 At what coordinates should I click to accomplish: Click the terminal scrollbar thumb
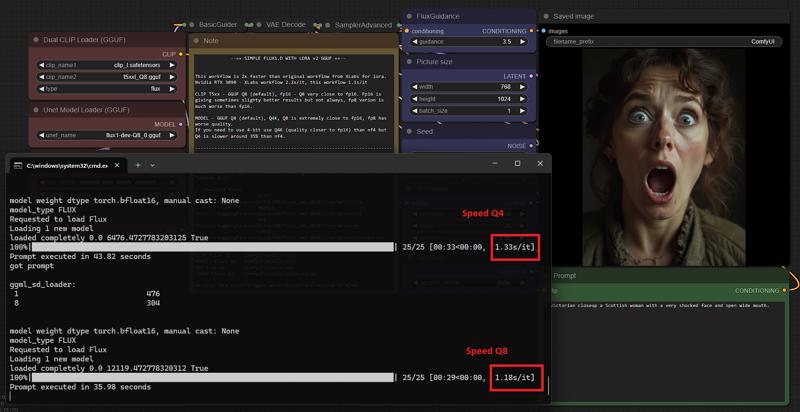tap(548, 385)
